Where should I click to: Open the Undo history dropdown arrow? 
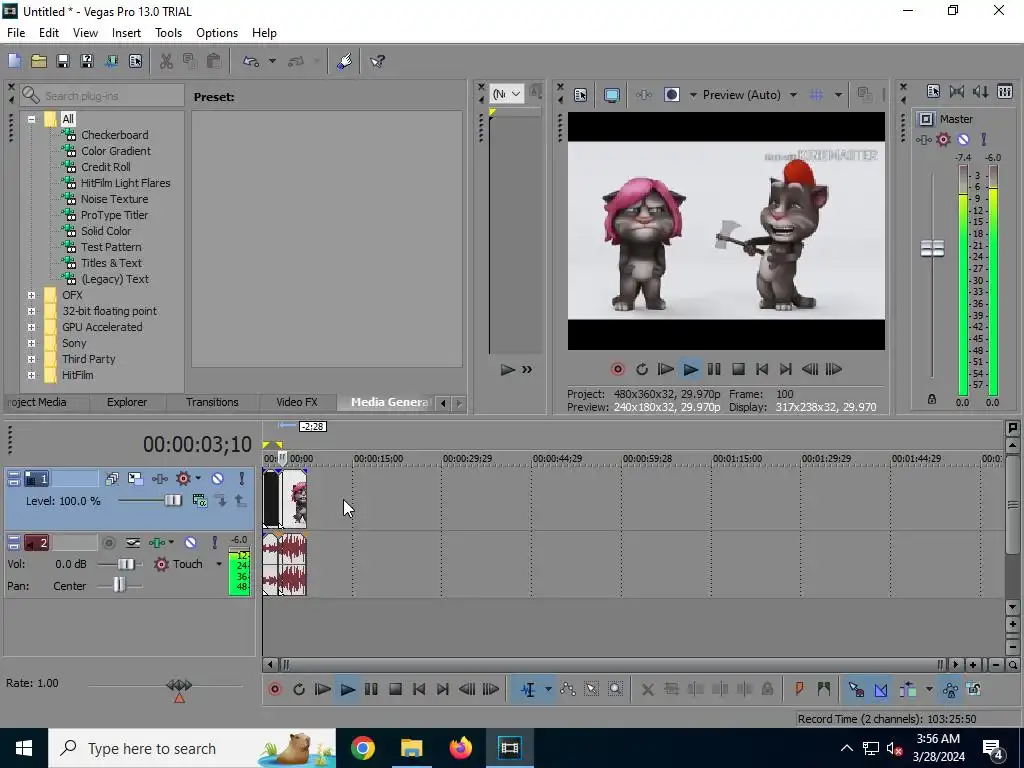click(x=272, y=61)
